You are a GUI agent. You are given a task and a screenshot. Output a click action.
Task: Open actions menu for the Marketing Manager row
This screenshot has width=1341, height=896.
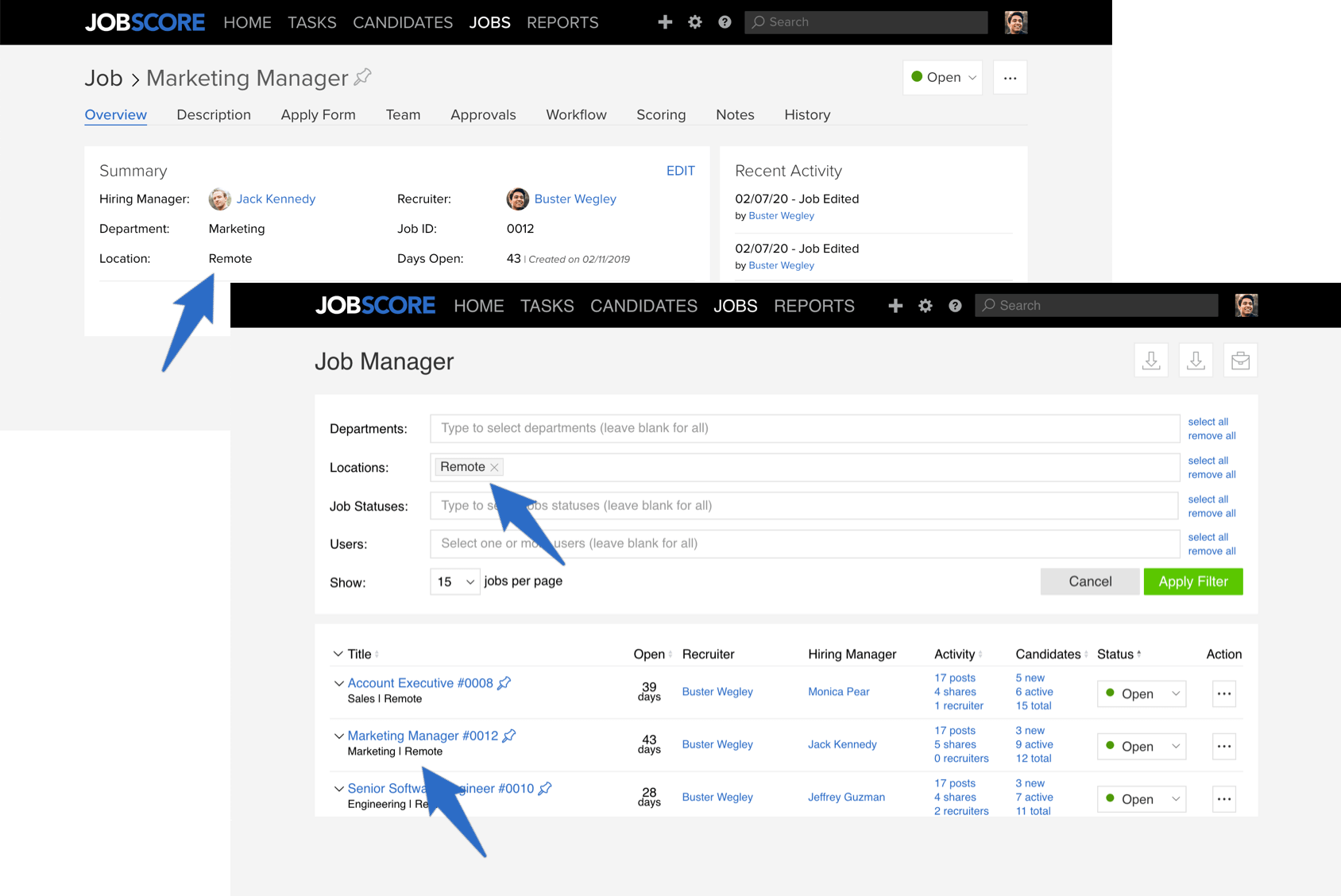pyautogui.click(x=1224, y=746)
